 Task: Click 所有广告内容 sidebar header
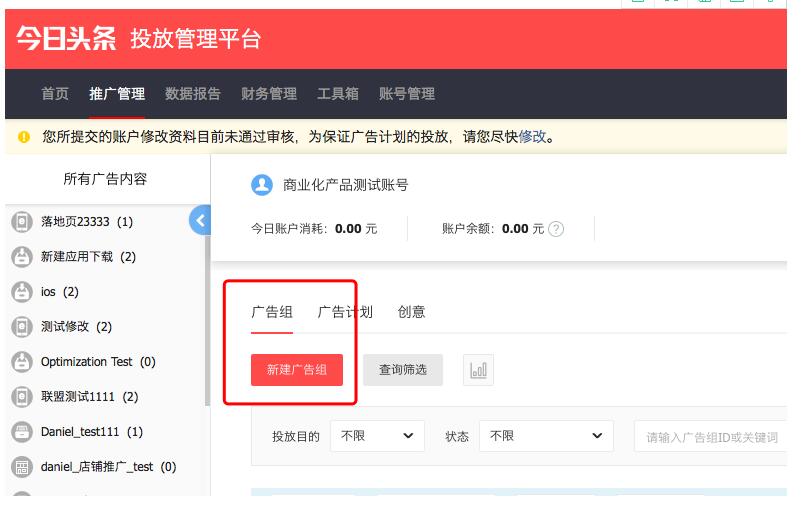[x=105, y=179]
